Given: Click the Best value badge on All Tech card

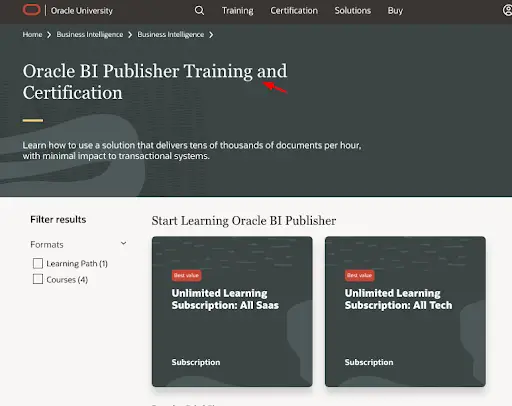Looking at the screenshot, I should [359, 275].
